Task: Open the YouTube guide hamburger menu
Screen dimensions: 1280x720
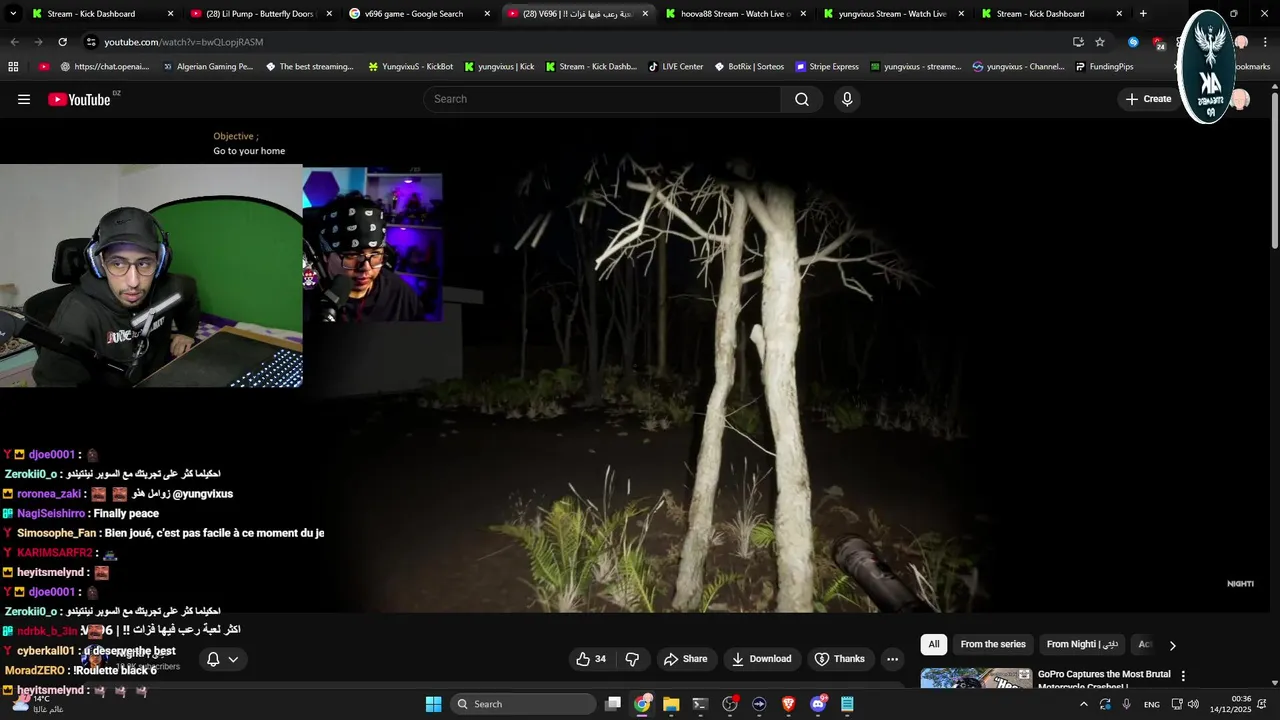Action: coord(24,99)
